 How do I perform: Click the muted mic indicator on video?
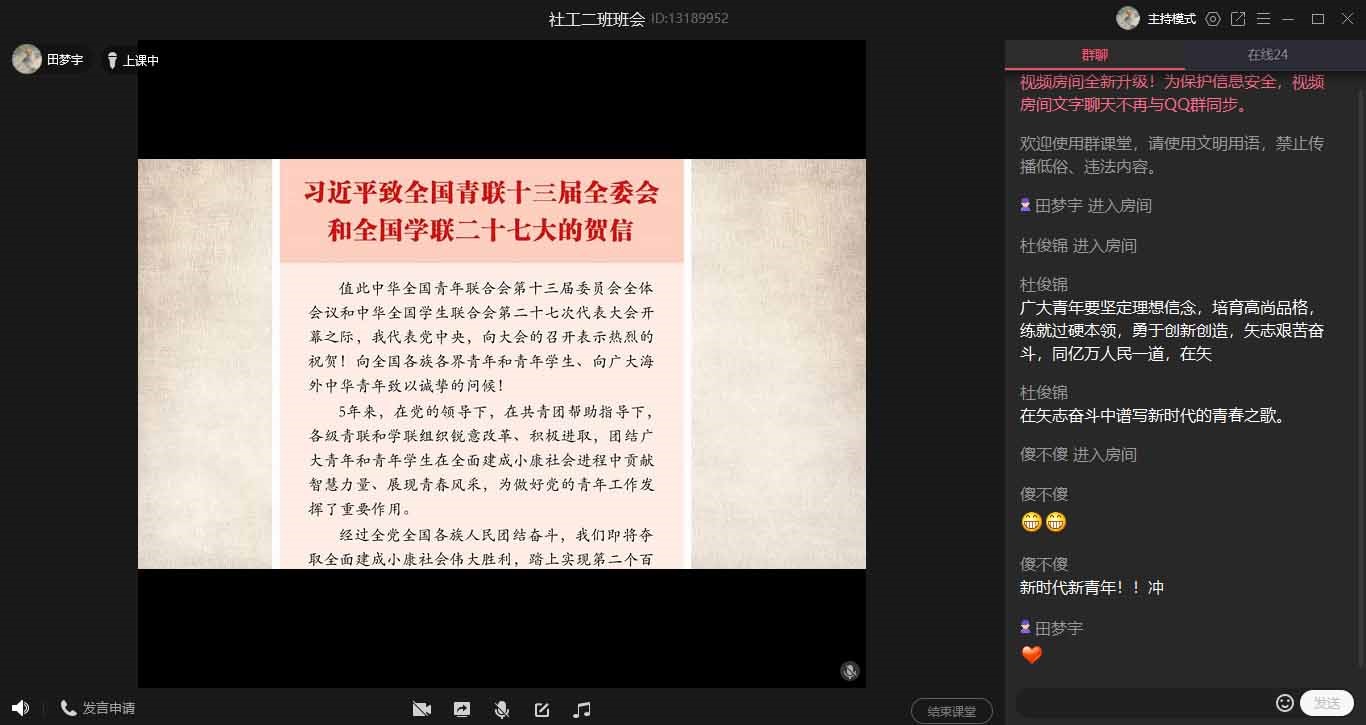pos(849,671)
